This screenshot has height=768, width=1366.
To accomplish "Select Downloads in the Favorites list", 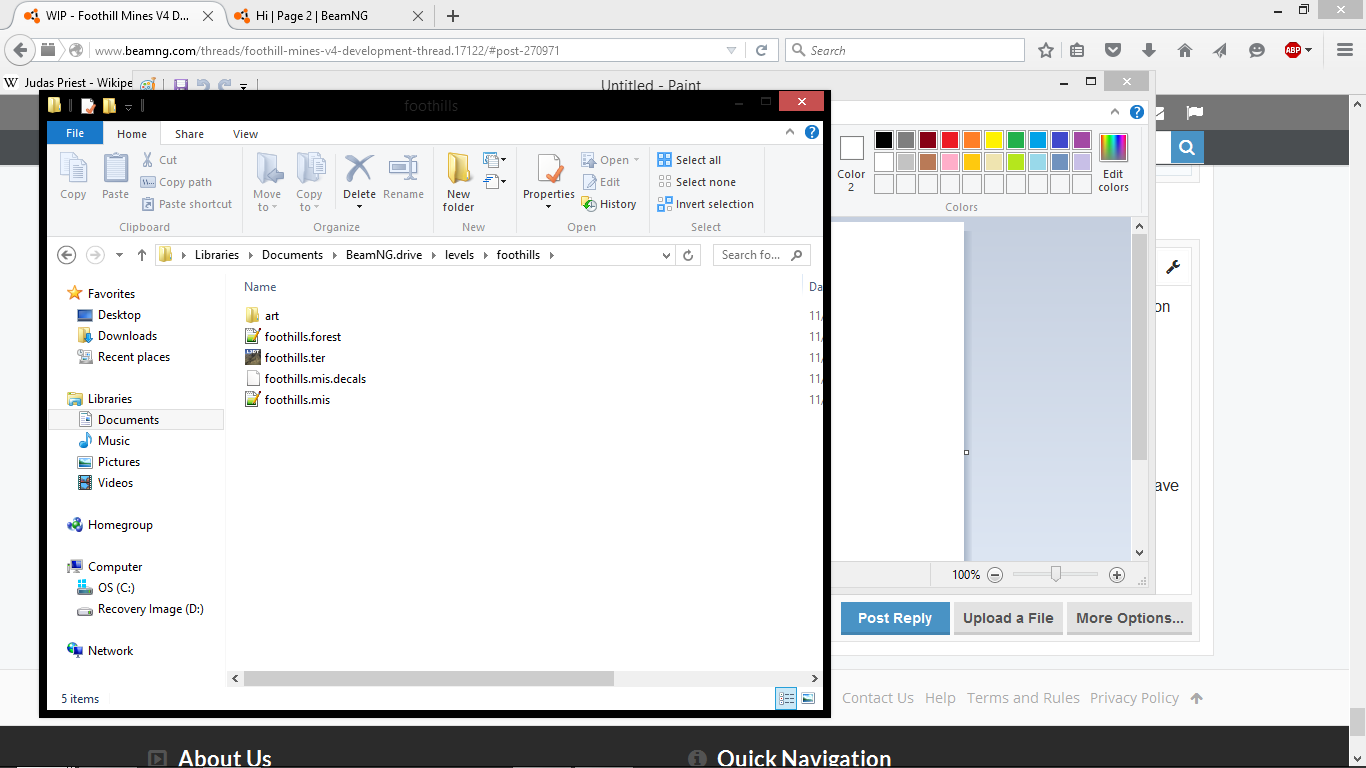I will [127, 336].
